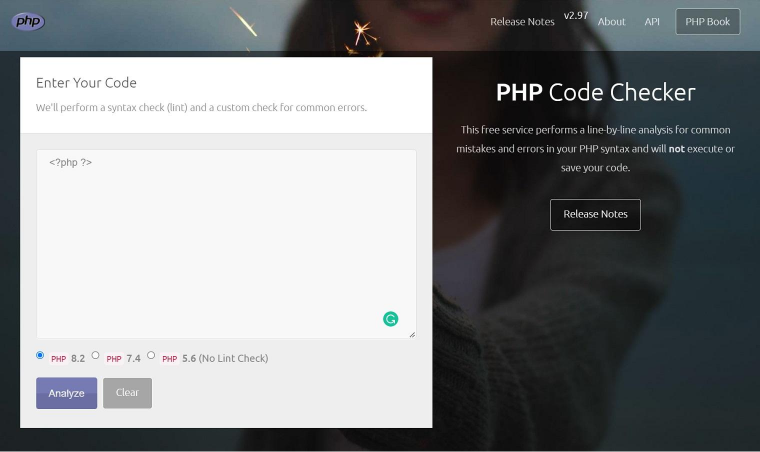Open Release Notes in top navigation
The width and height of the screenshot is (760, 452).
pyautogui.click(x=522, y=22)
